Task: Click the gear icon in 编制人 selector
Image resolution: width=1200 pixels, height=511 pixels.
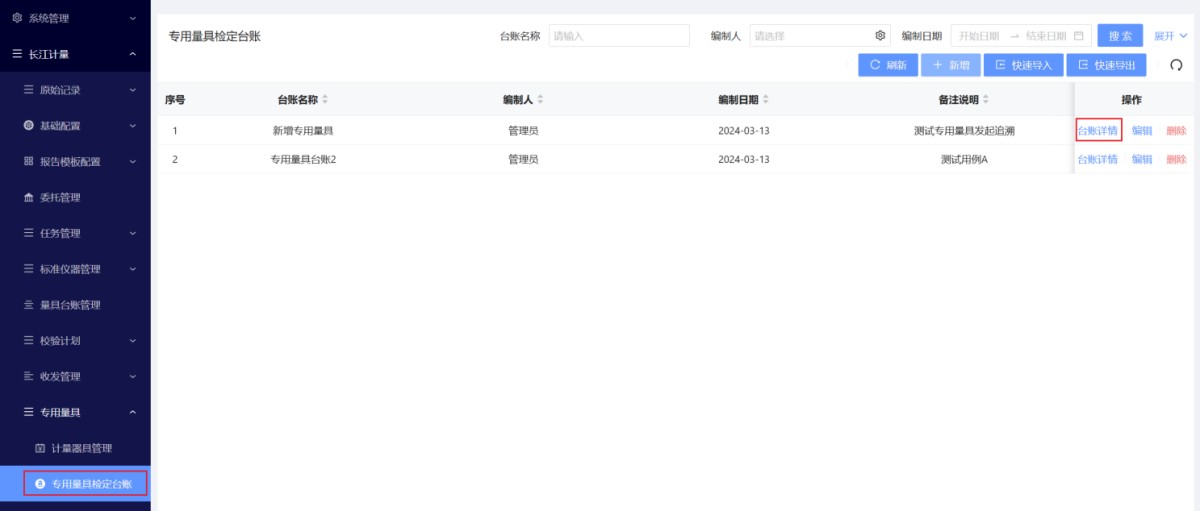Action: [880, 36]
